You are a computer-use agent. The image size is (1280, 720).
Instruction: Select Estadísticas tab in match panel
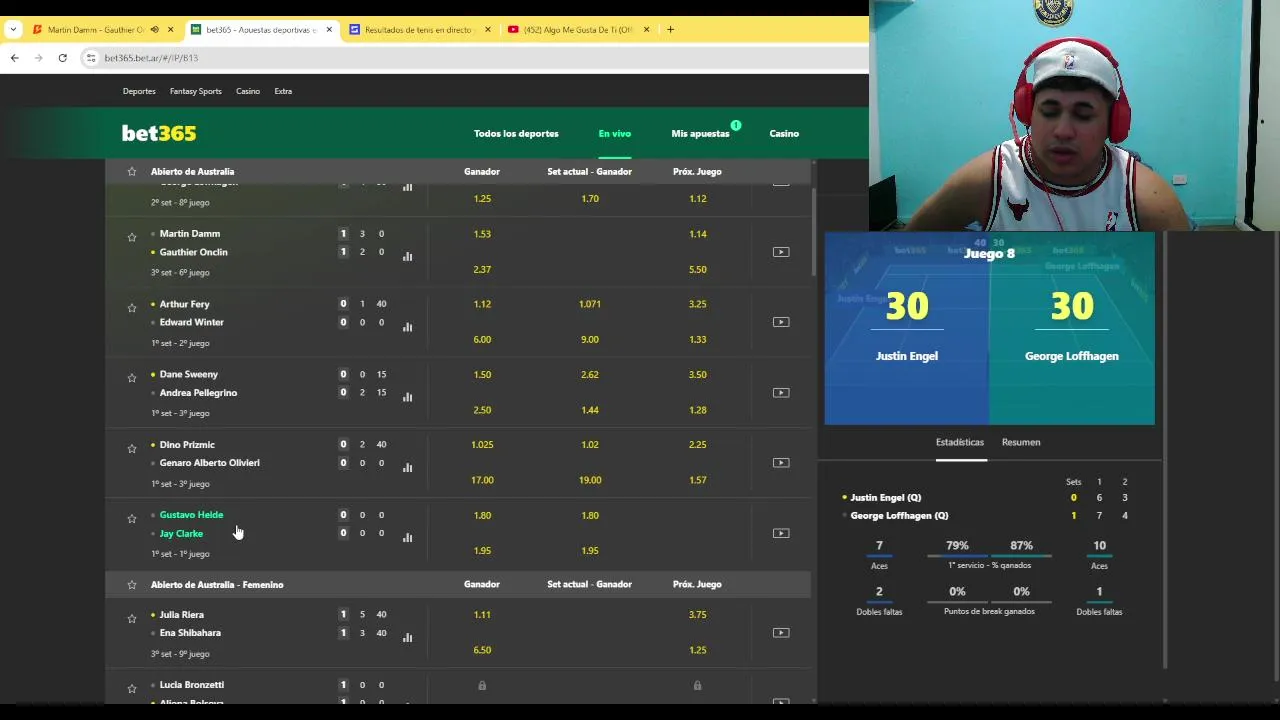click(x=960, y=442)
